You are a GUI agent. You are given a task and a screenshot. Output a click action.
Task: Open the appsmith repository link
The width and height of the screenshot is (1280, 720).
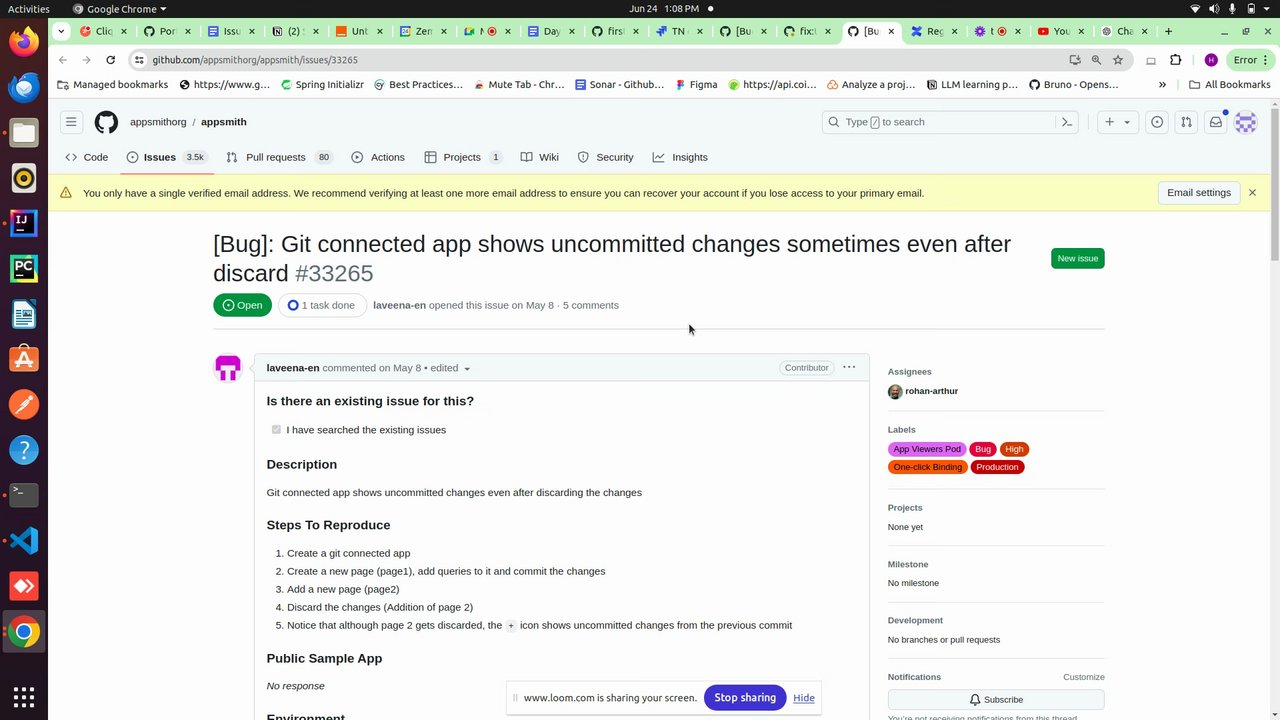(x=224, y=122)
